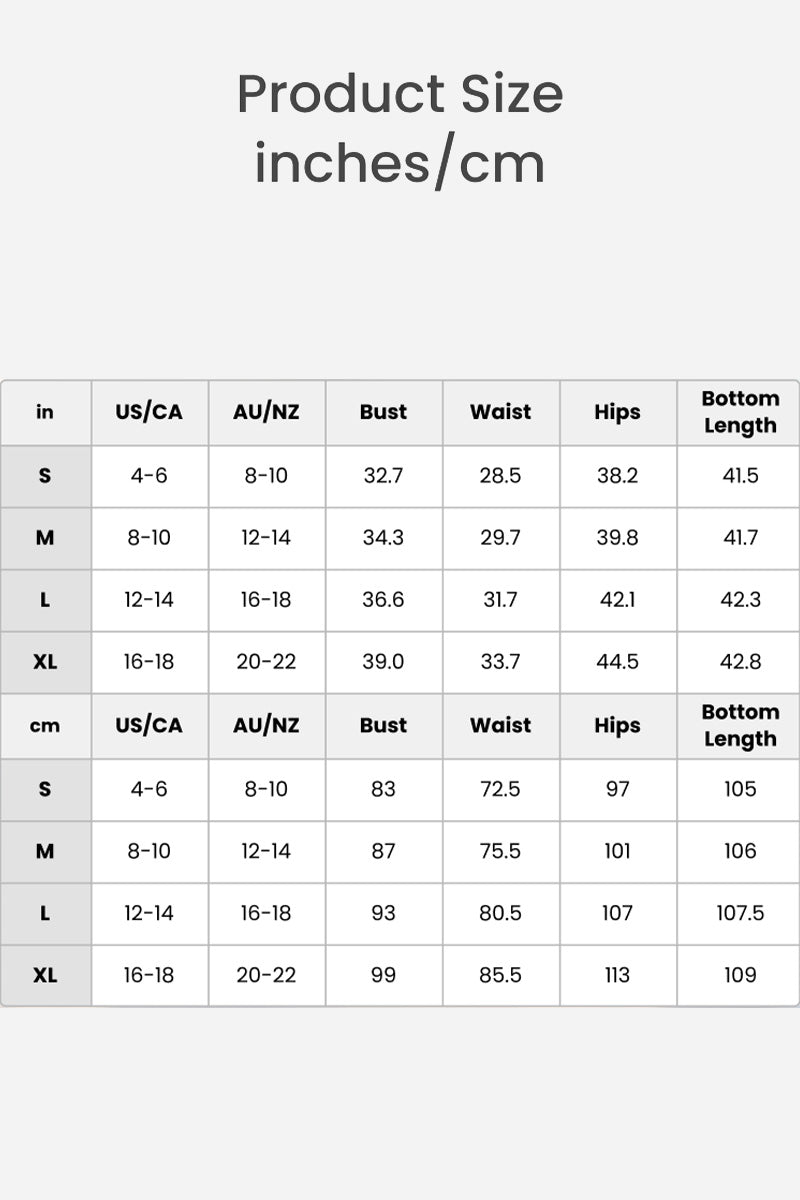Click the 99 bust value cell
The image size is (800, 1200).
pyautogui.click(x=383, y=975)
